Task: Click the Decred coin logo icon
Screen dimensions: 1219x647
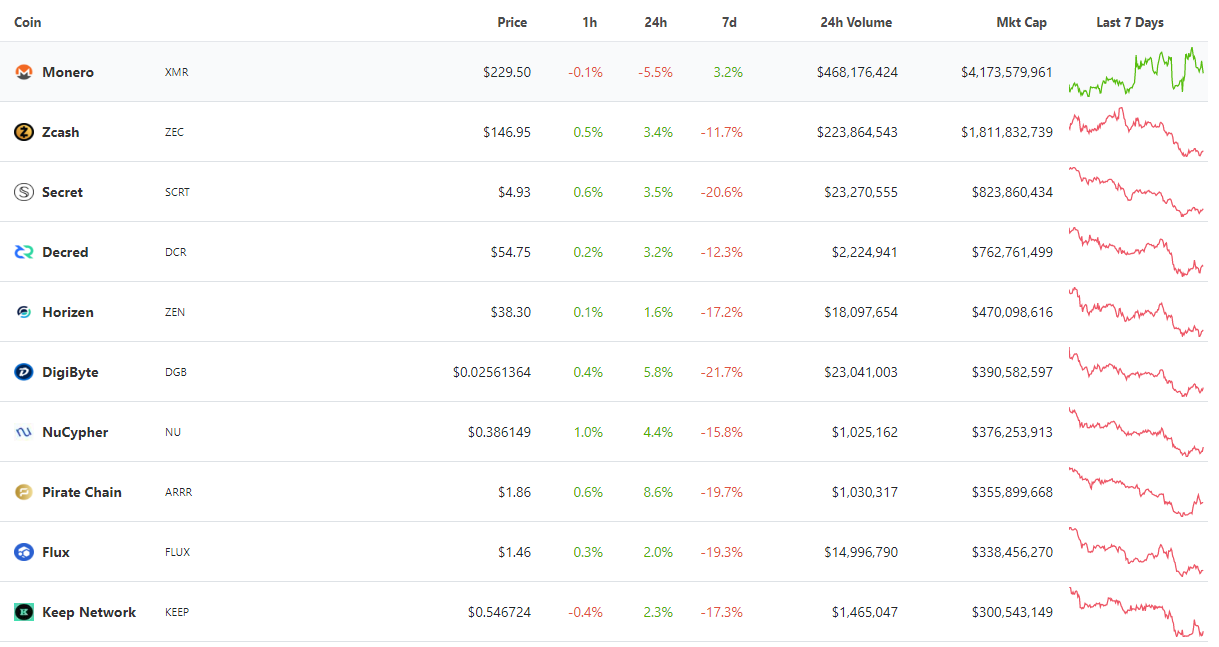Action: click(24, 252)
